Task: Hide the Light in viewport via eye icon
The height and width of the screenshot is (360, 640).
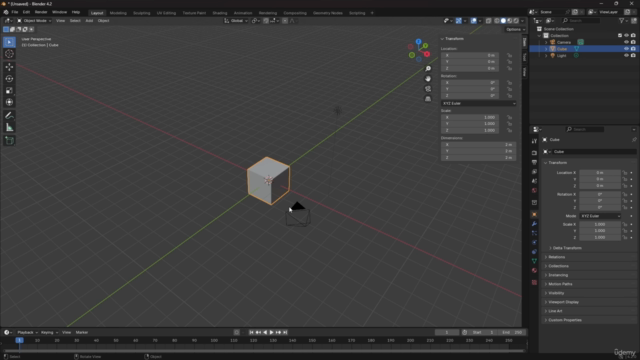Action: (x=627, y=56)
